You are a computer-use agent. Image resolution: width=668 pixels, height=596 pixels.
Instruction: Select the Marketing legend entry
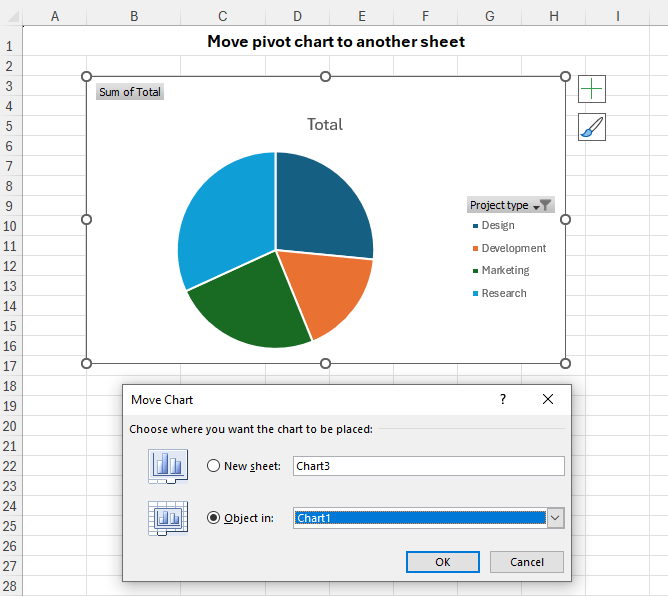tap(501, 271)
